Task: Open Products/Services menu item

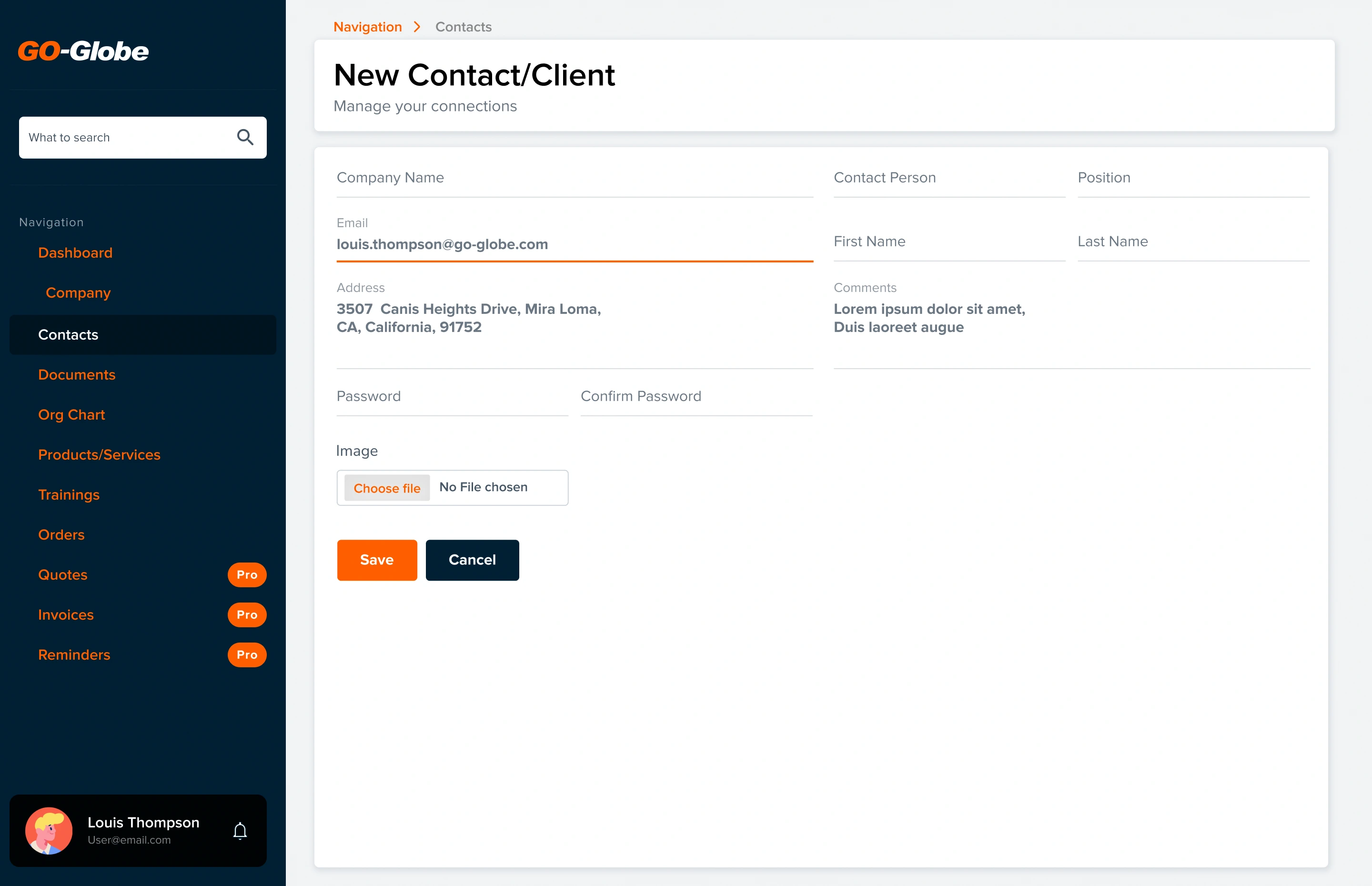Action: point(99,454)
